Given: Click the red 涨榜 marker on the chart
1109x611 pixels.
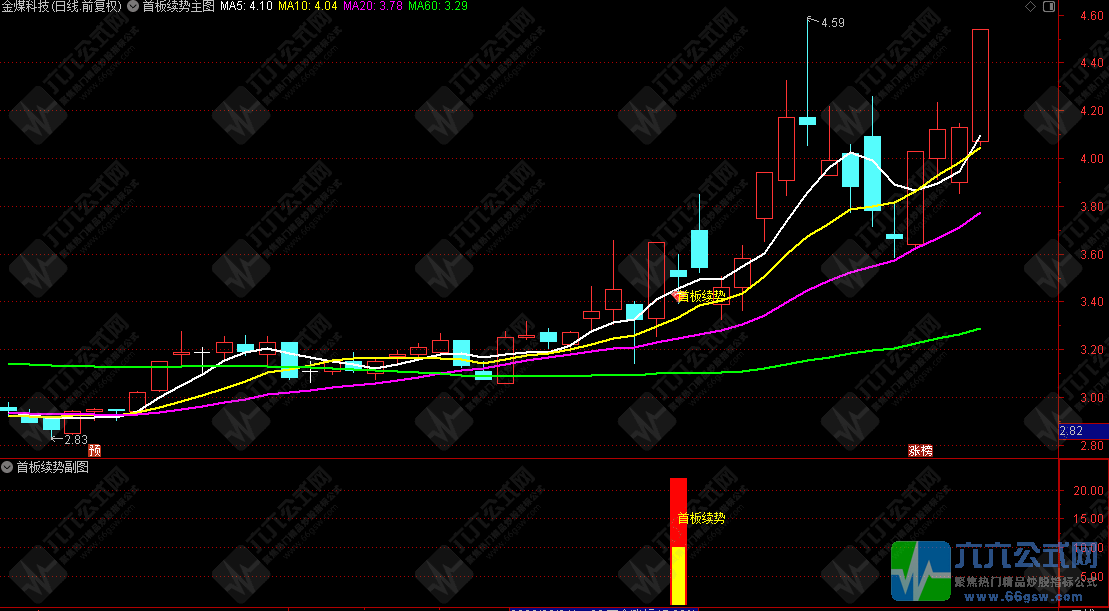Looking at the screenshot, I should coord(920,451).
